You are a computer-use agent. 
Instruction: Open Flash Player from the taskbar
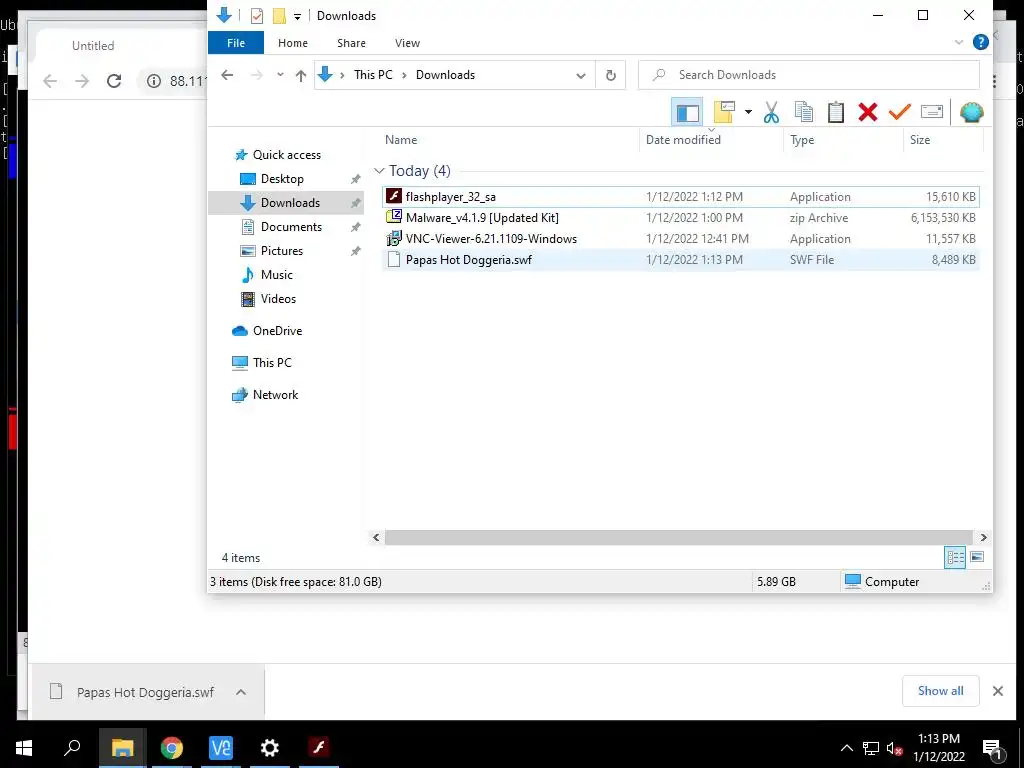tap(319, 748)
